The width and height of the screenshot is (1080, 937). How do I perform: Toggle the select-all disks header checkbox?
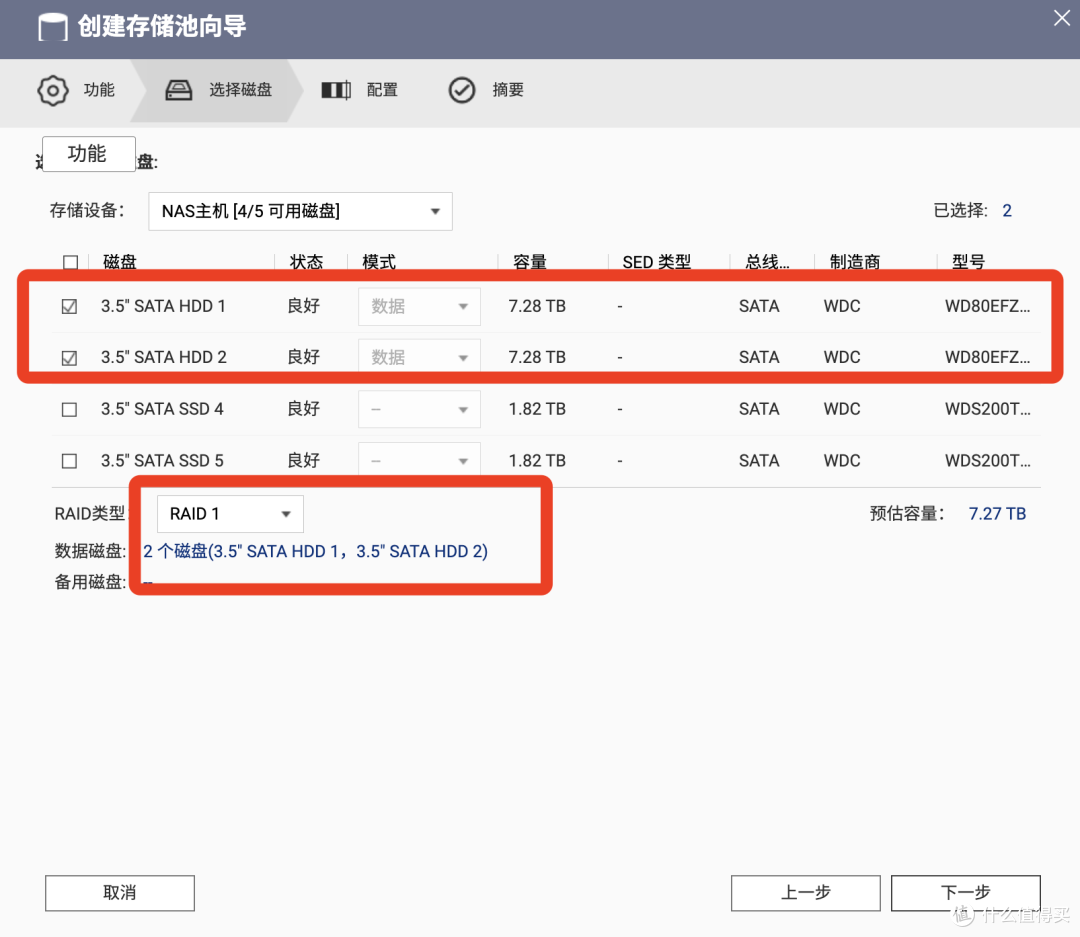tap(70, 262)
